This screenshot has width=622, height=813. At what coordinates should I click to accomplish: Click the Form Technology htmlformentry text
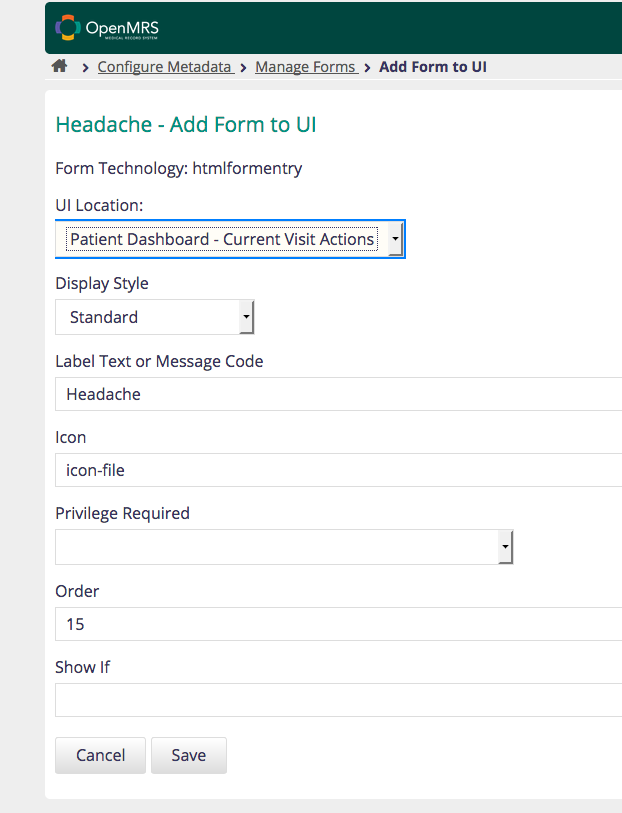178,168
